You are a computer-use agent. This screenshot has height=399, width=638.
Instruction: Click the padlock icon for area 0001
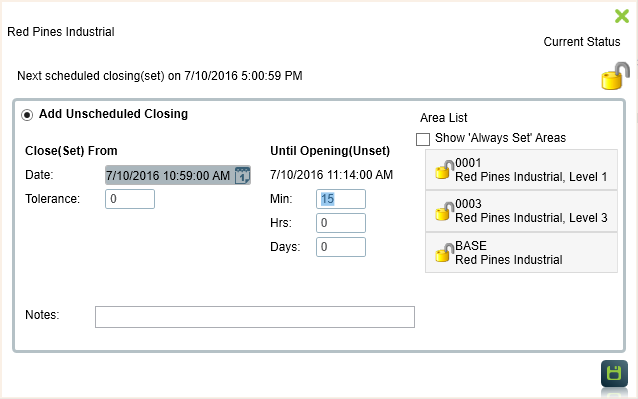(x=444, y=170)
